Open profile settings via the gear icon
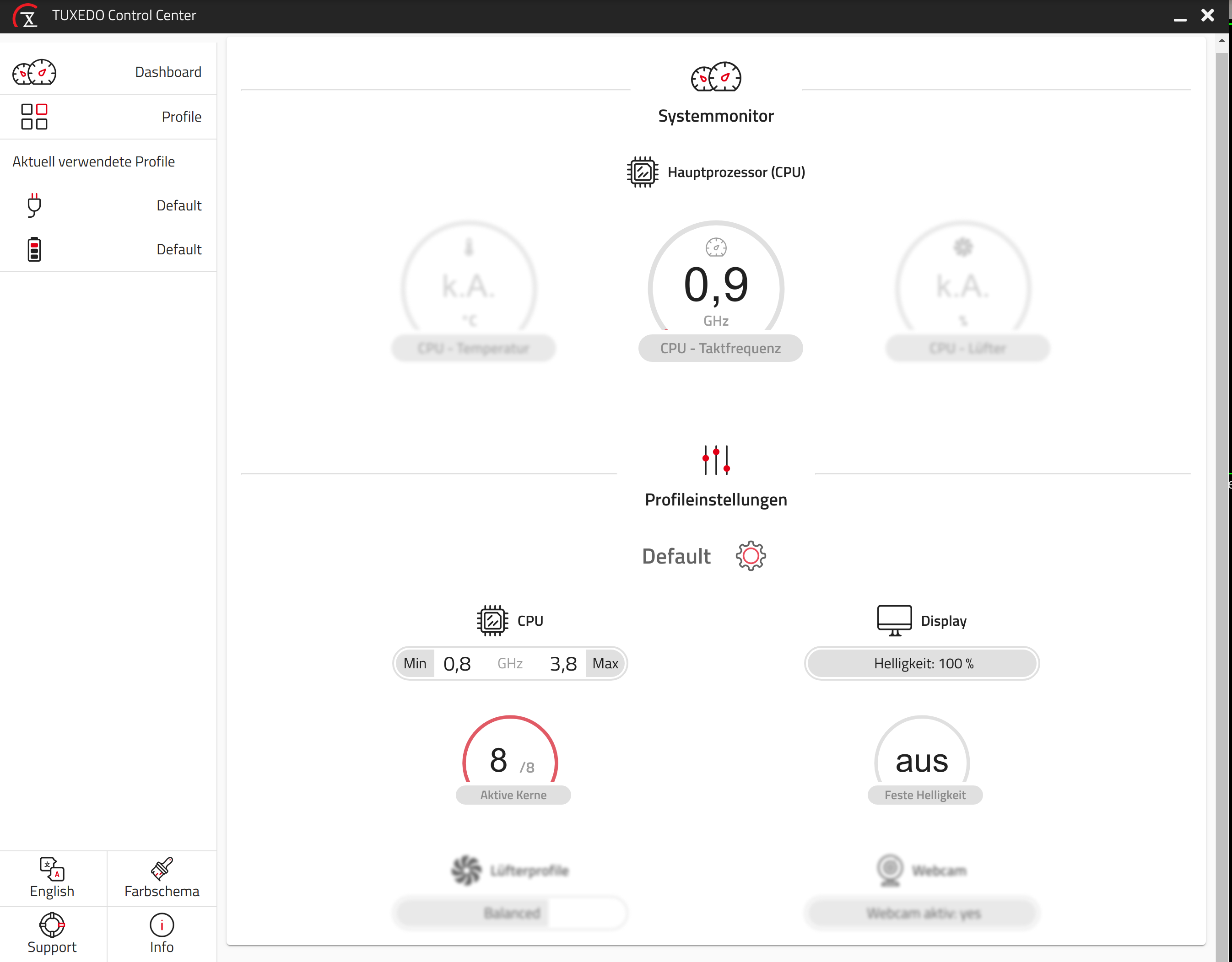 tap(750, 555)
